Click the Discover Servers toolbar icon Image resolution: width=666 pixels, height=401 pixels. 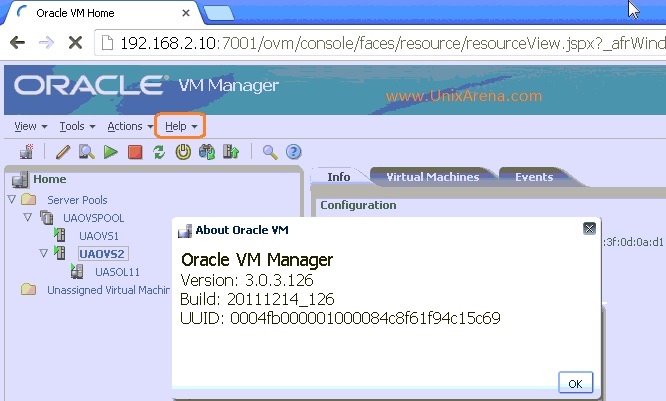[x=26, y=152]
